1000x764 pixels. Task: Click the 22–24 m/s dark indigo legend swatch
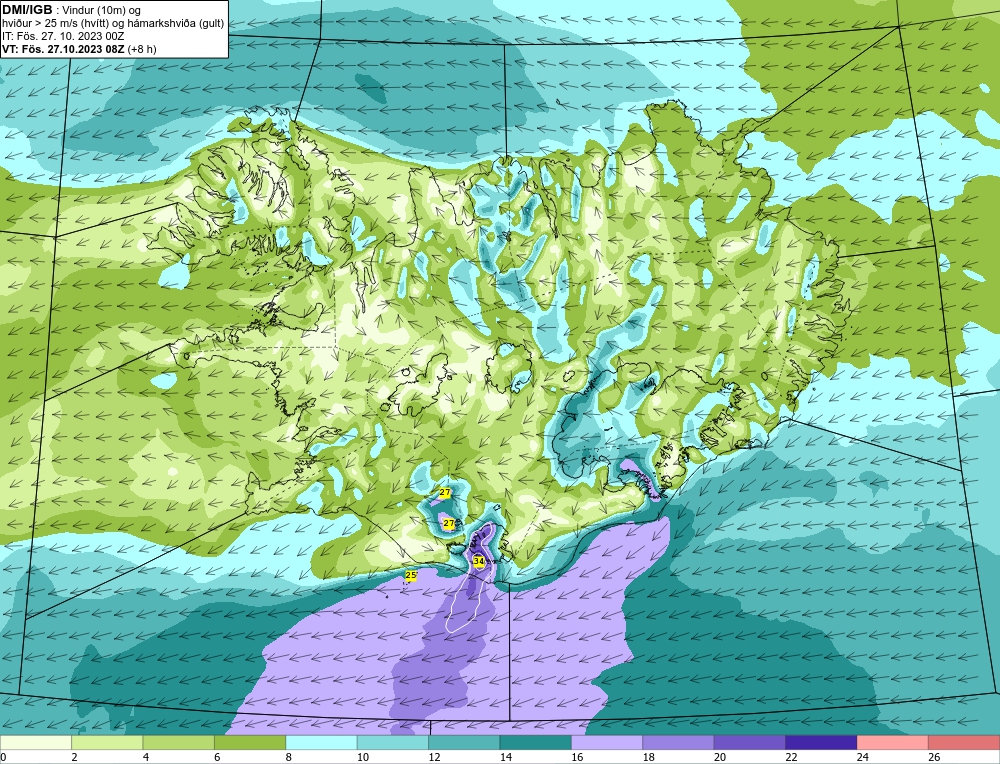click(821, 743)
